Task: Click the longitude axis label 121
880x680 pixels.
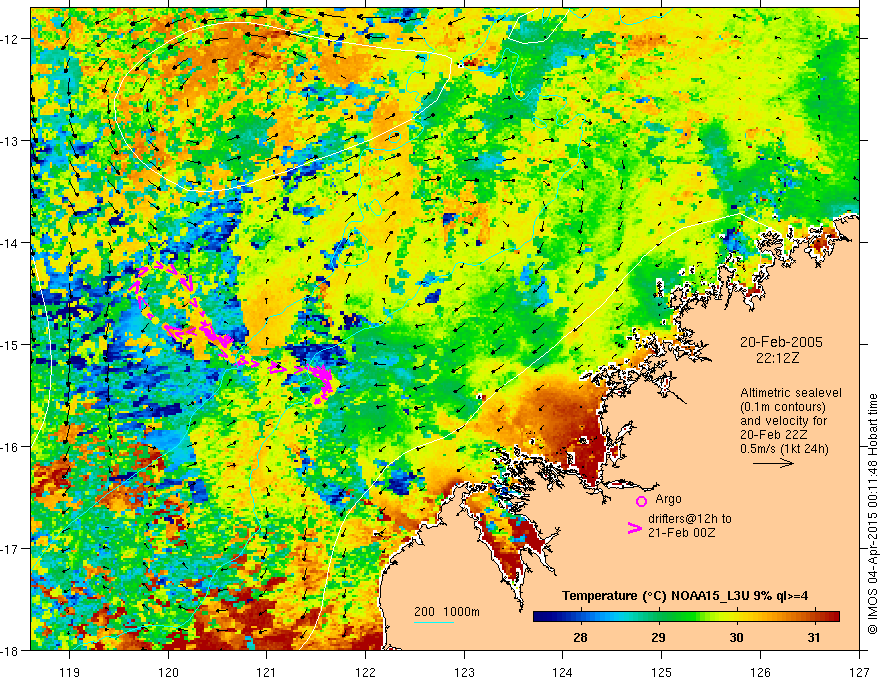Action: pyautogui.click(x=267, y=672)
